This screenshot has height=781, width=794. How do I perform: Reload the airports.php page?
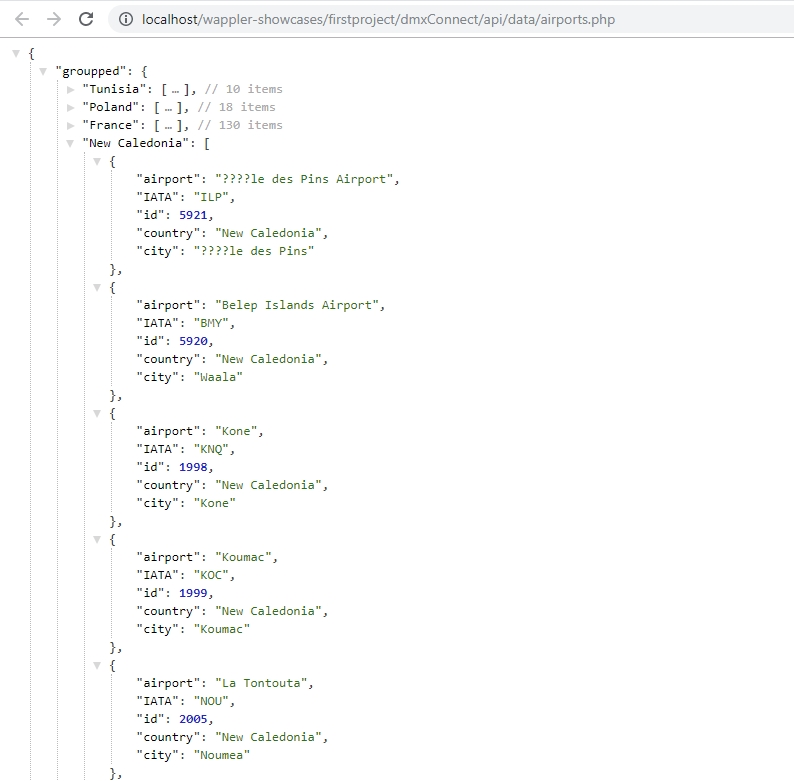[87, 19]
